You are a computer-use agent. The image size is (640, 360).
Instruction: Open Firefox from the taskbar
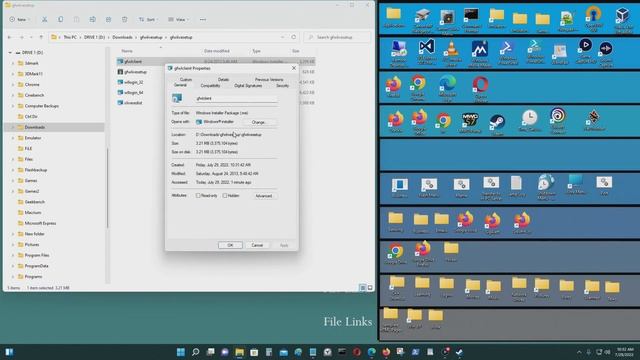click(386, 352)
